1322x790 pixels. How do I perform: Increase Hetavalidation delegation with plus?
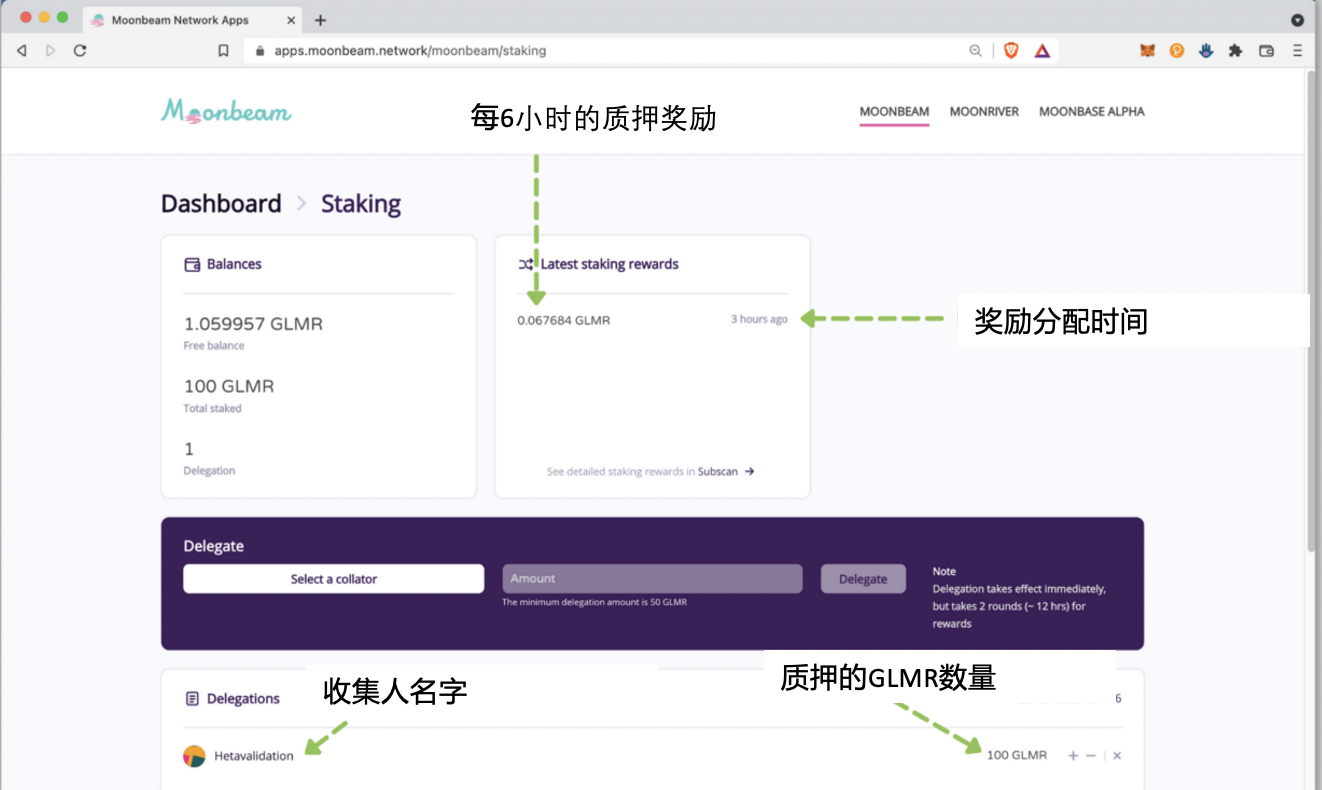(1073, 756)
